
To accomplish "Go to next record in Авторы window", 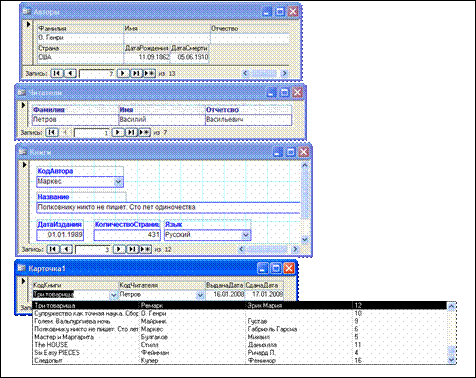I will click(x=123, y=73).
